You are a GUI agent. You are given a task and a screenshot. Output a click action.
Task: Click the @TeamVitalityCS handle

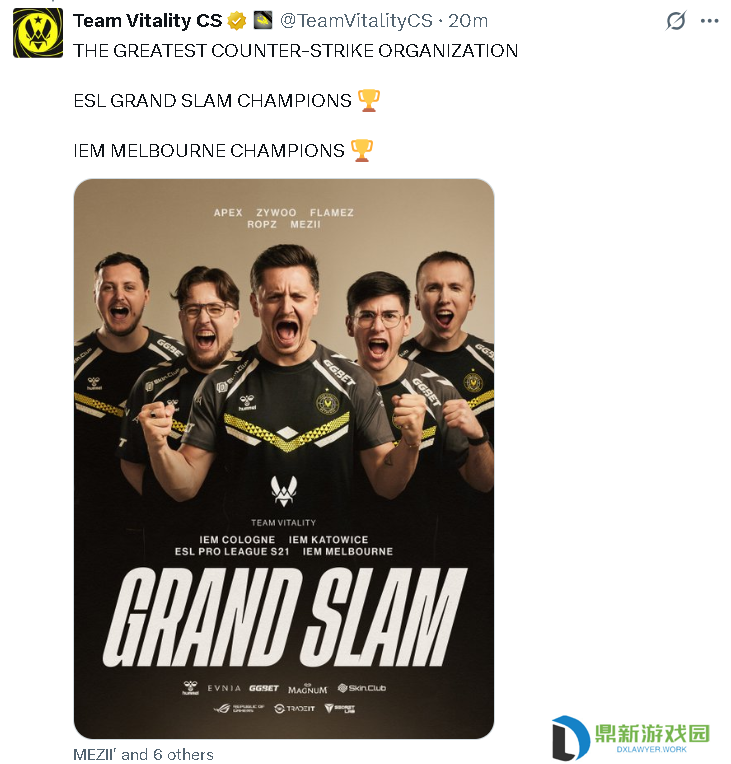click(356, 20)
